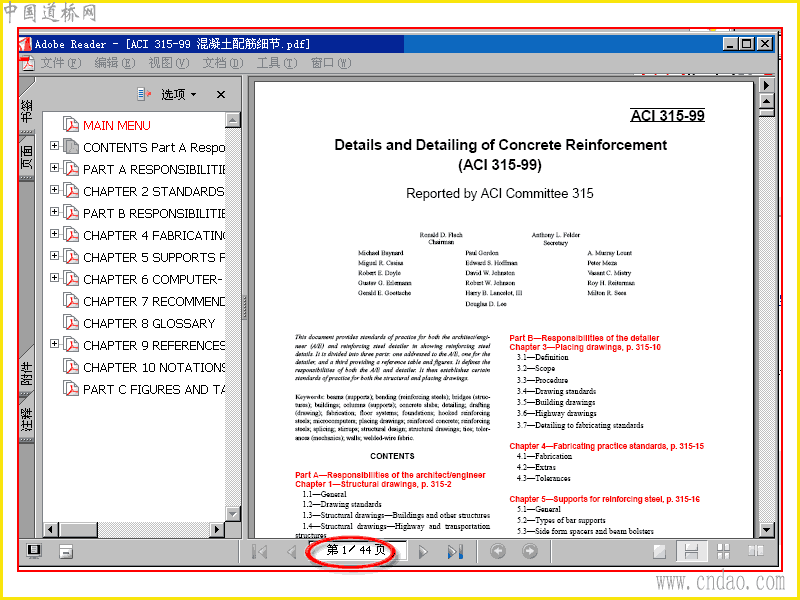Go to next page arrow
The width and height of the screenshot is (800, 600).
(423, 552)
